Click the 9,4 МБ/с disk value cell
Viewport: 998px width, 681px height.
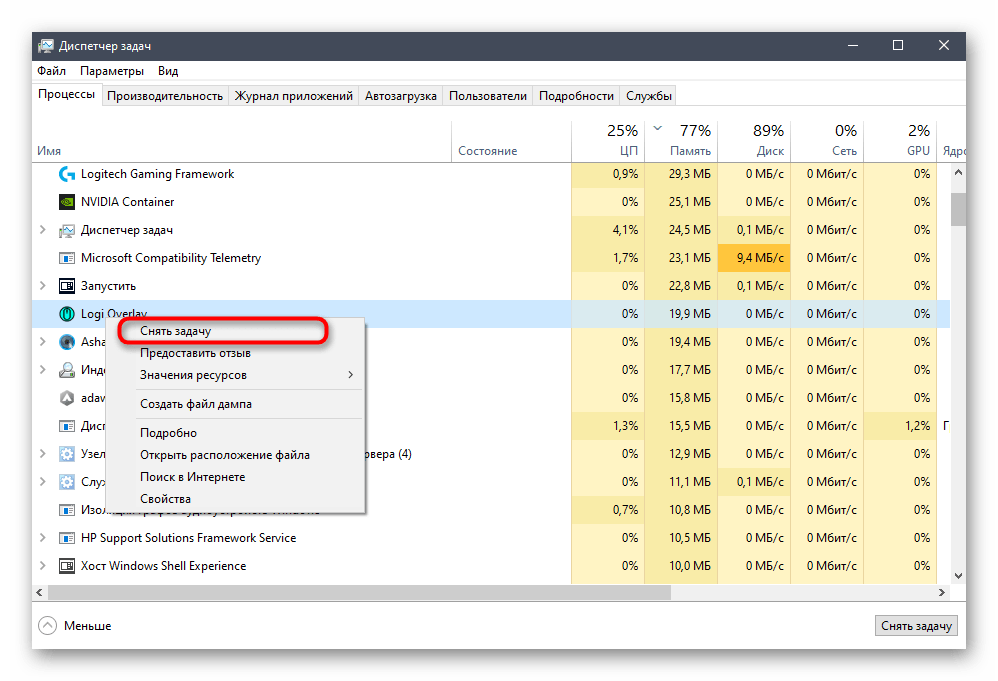click(755, 258)
